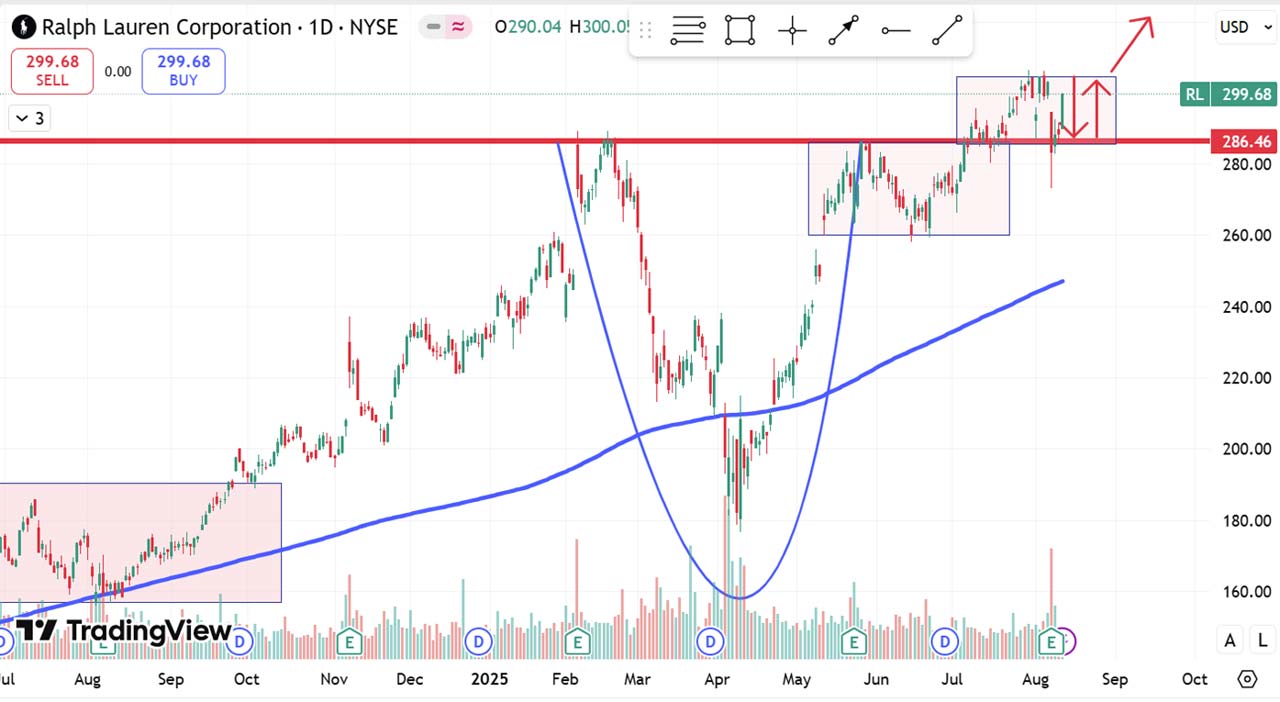Click the Ralph Lauren Corporation symbol title
Viewport: 1280px width, 702px height.
click(169, 27)
